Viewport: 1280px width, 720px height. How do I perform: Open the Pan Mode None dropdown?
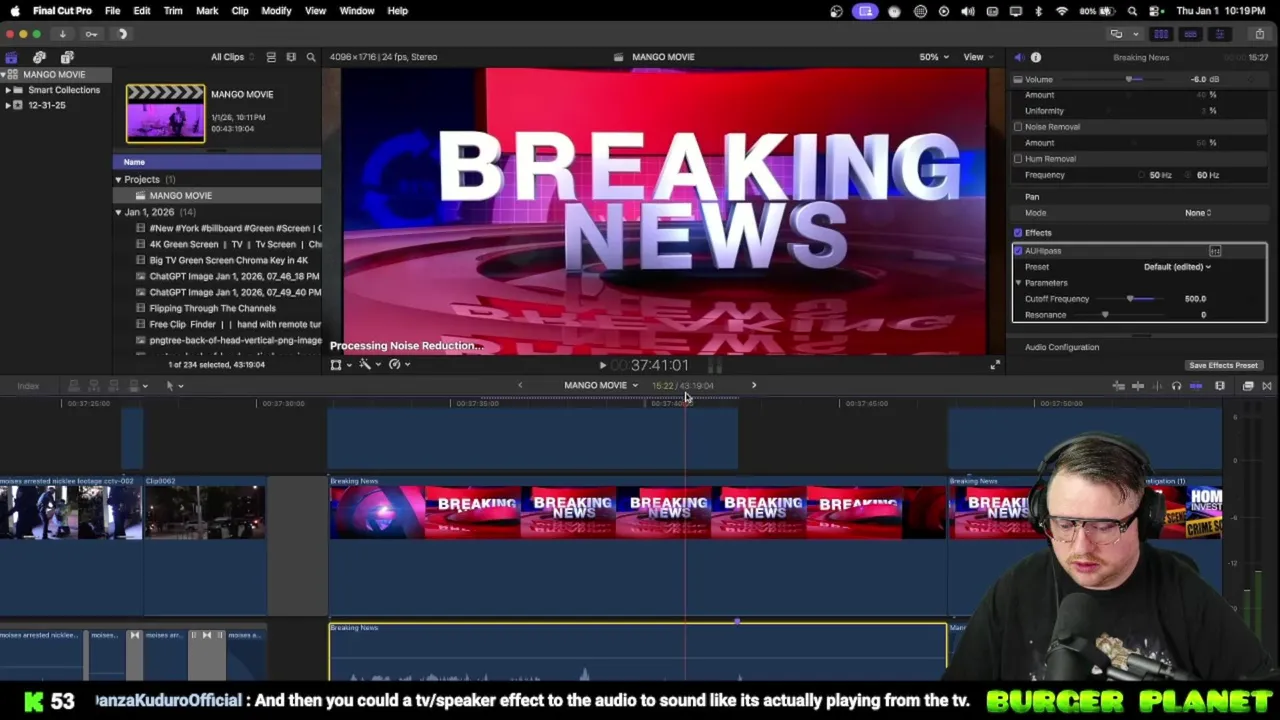click(1198, 213)
